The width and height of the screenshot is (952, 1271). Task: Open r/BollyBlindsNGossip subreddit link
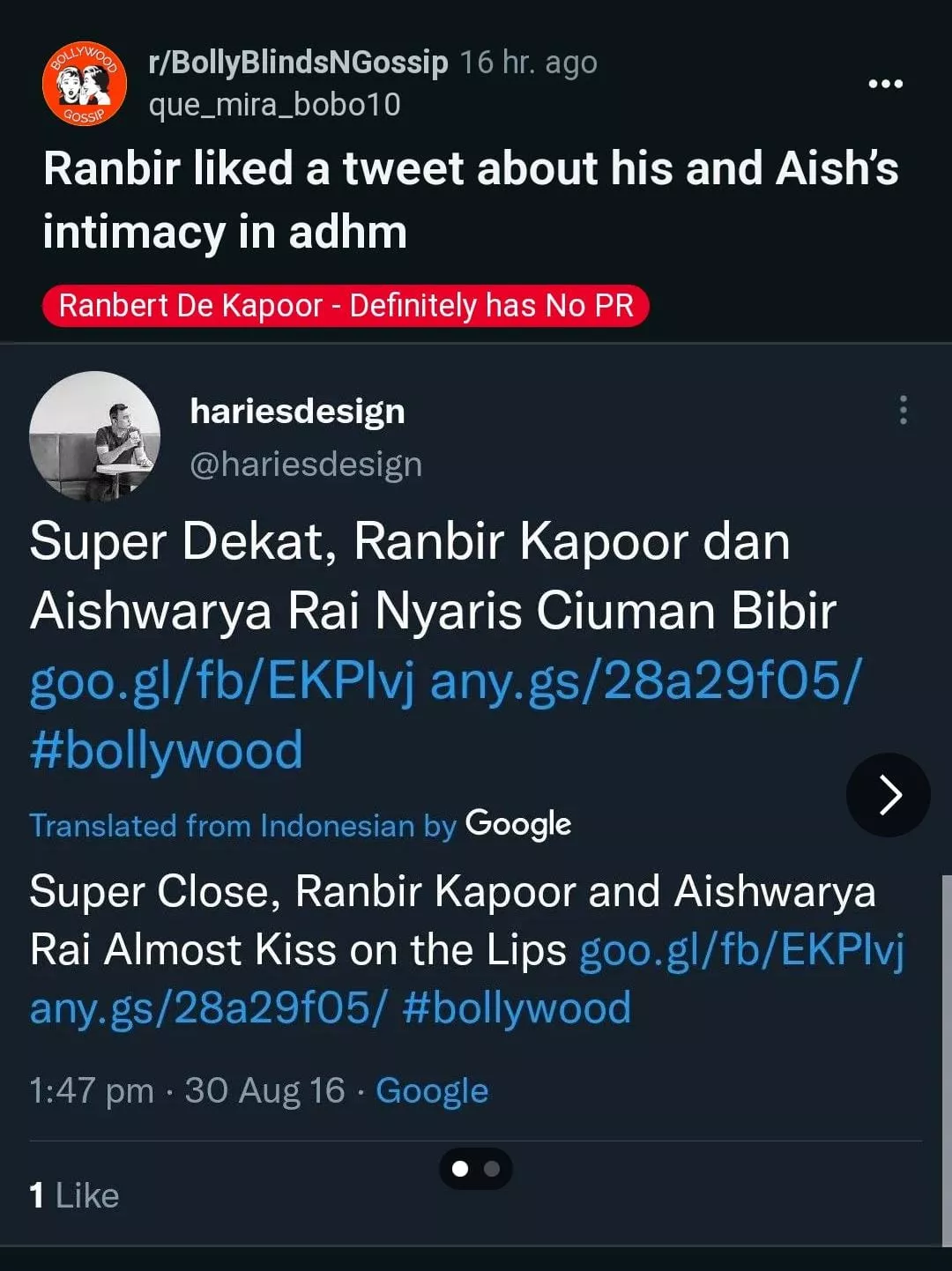click(298, 63)
